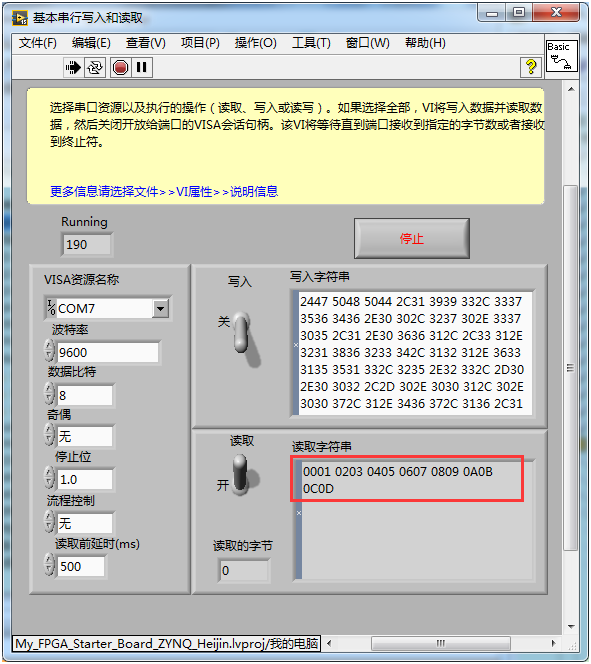Click the LabVIEW title bar application icon
The image size is (591, 664).
pos(19,18)
